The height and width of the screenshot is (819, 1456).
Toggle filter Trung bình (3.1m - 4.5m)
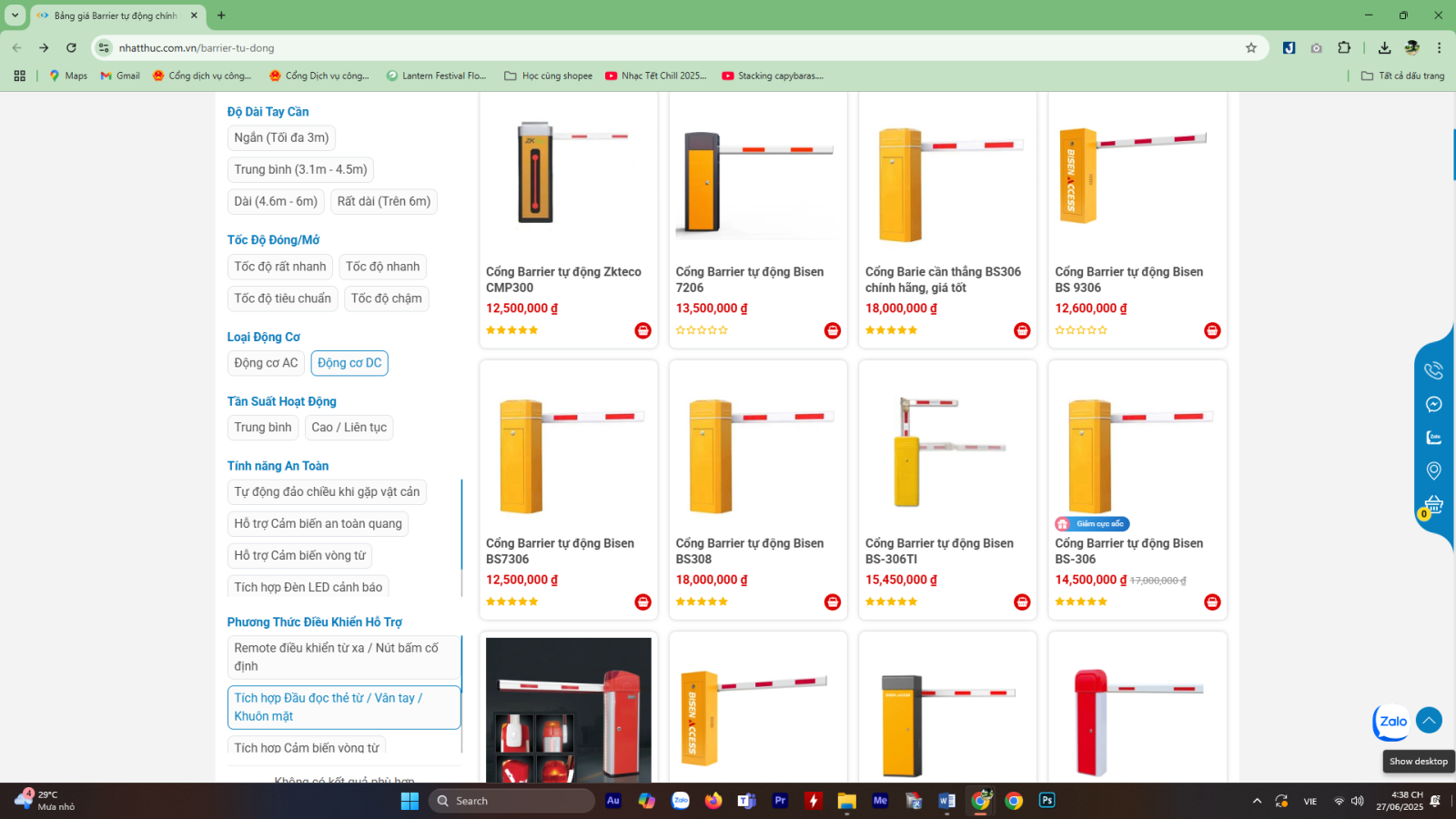tap(300, 169)
